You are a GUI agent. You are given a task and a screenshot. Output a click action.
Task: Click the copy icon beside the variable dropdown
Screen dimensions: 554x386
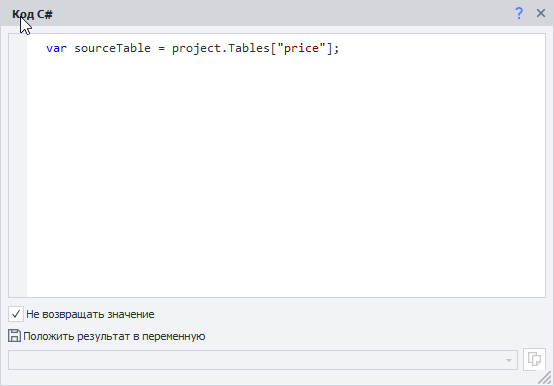pos(534,360)
